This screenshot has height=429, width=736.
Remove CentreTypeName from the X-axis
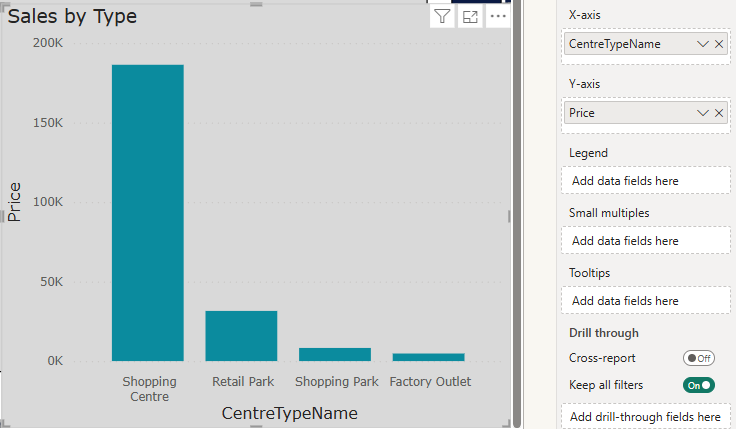click(719, 44)
